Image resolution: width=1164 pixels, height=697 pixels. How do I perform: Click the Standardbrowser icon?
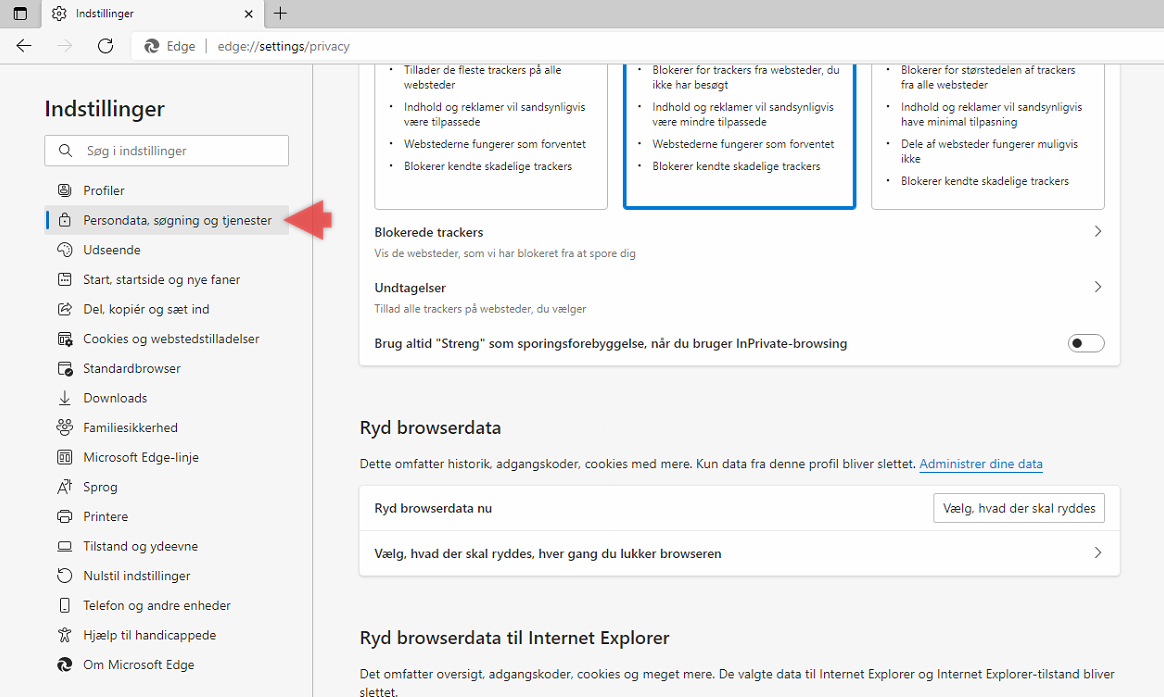point(65,368)
